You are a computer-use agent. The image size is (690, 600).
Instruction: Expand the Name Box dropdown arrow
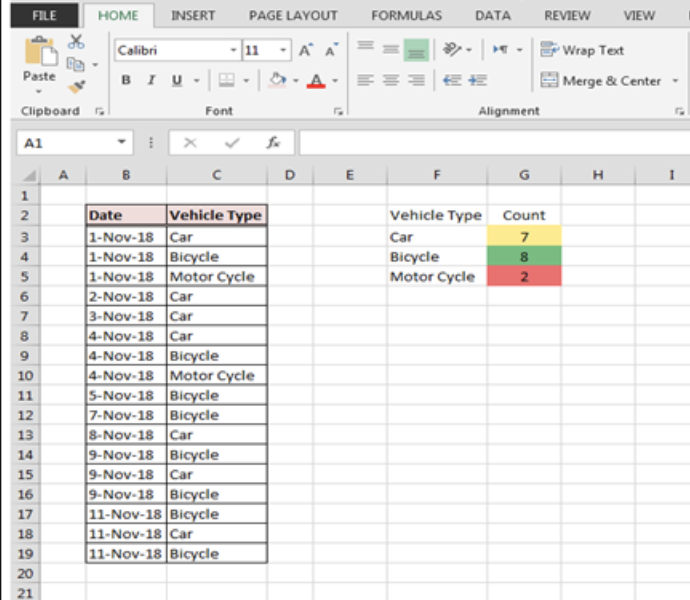coord(121,142)
